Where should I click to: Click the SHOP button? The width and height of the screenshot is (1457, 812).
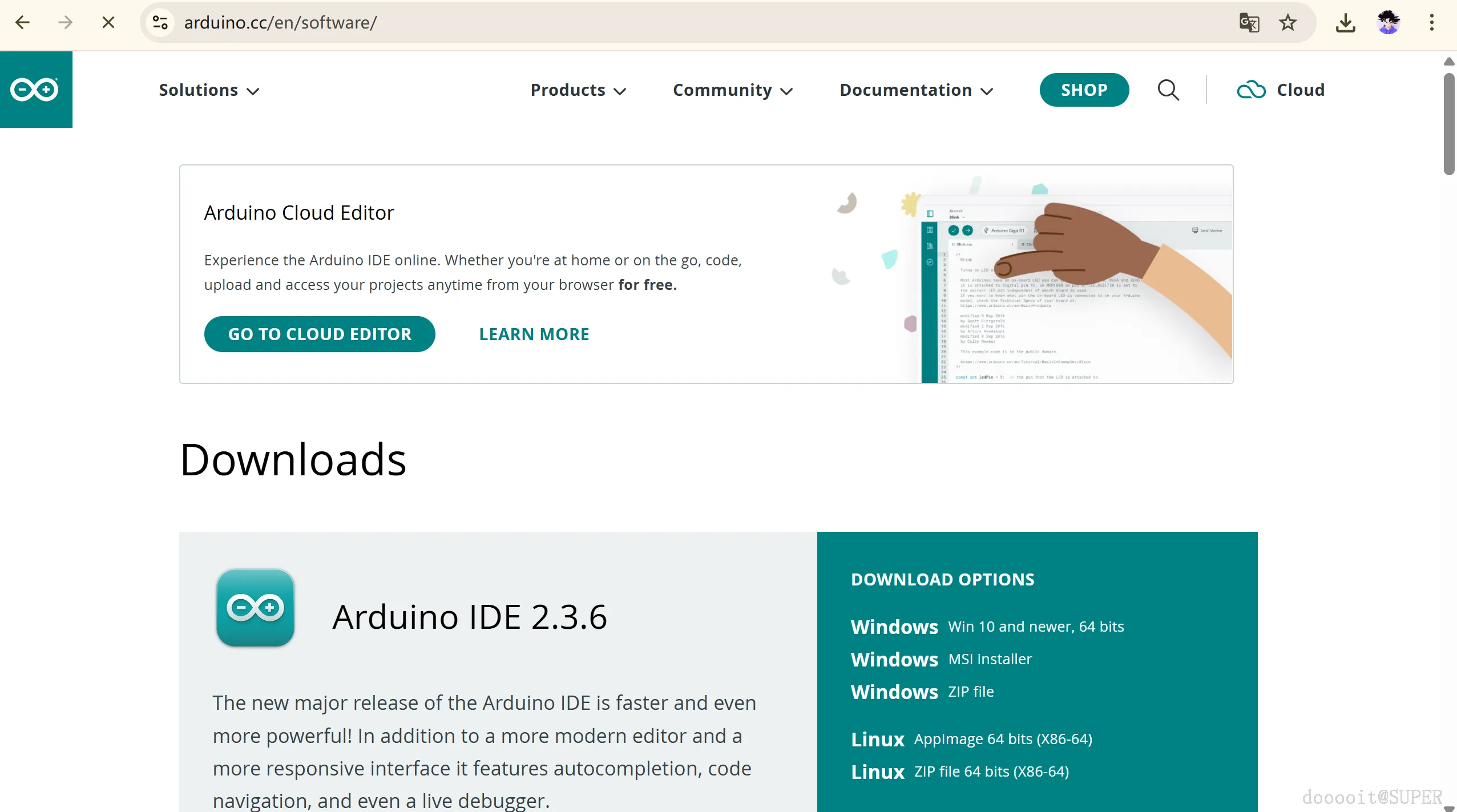(1084, 90)
